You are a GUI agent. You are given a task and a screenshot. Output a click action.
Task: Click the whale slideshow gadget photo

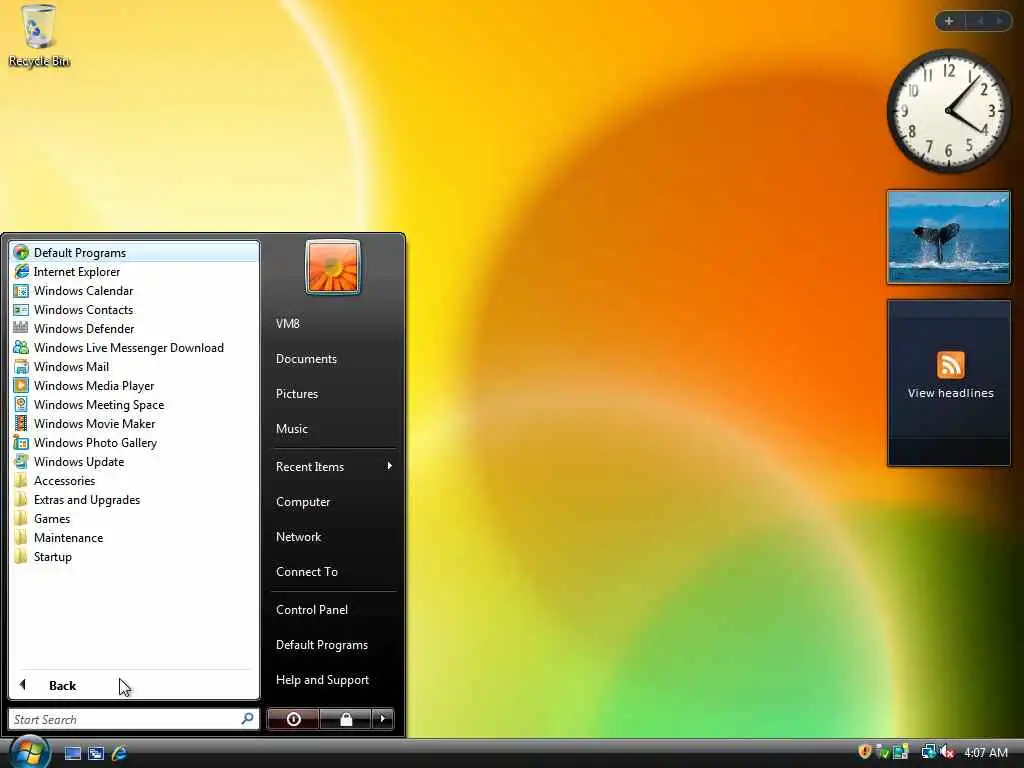pyautogui.click(x=948, y=237)
